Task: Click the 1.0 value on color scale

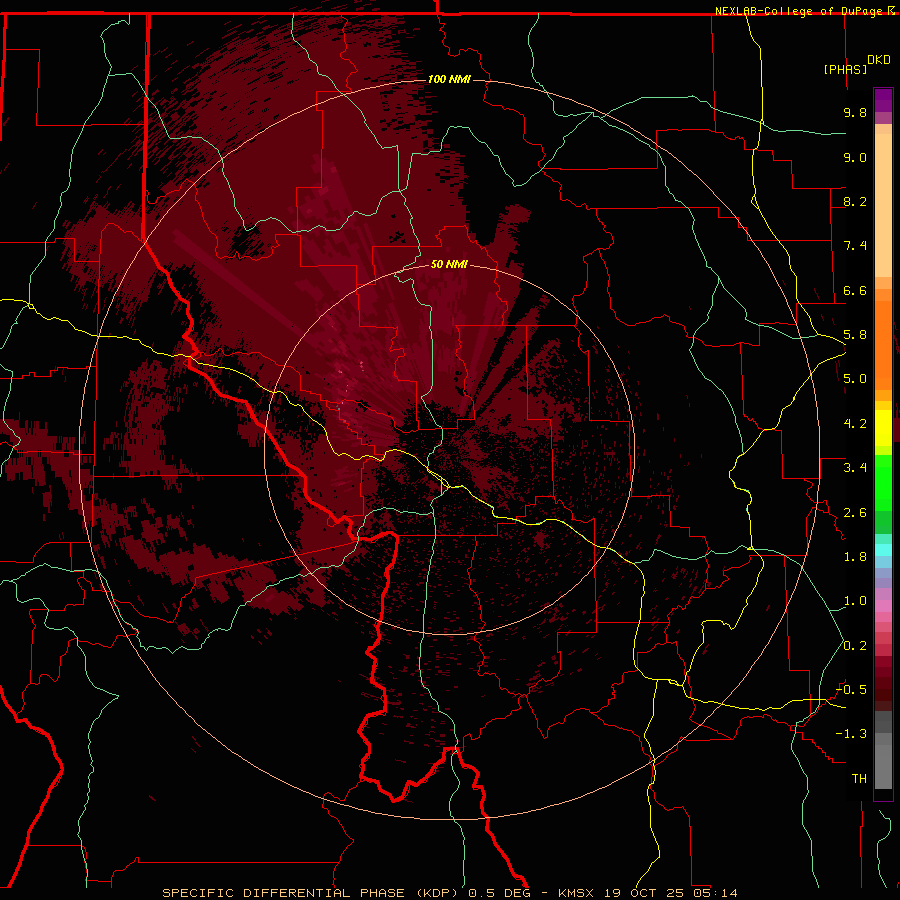Action: (855, 601)
